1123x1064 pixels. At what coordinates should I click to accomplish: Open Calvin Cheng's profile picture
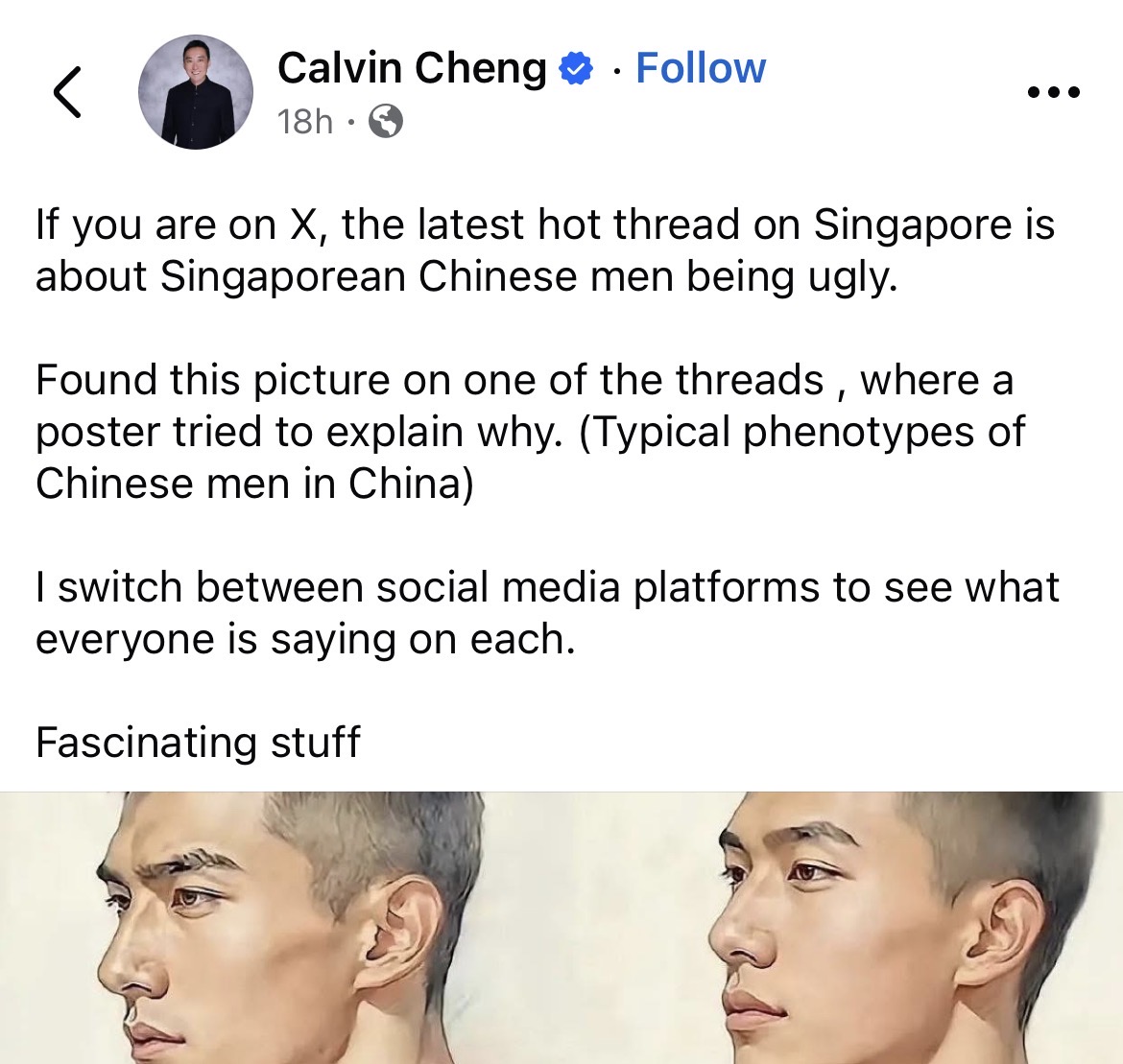(x=196, y=92)
